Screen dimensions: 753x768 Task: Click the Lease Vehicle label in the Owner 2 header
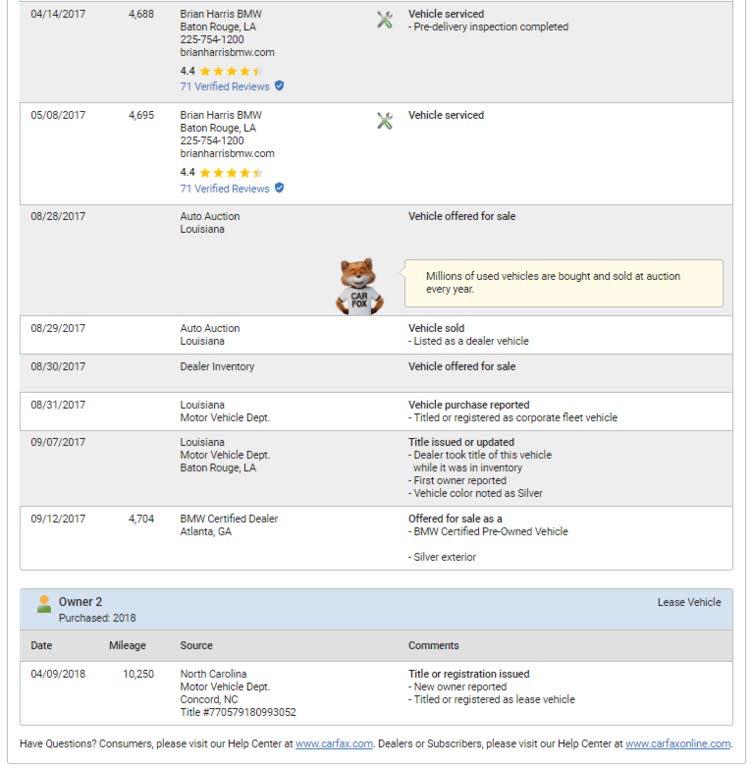[688, 603]
